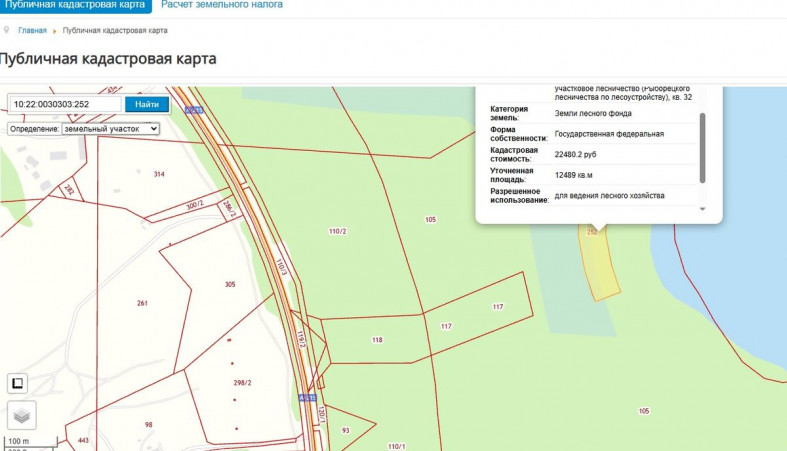Click the area measurement tool icon
The image size is (787, 451).
[x=17, y=382]
